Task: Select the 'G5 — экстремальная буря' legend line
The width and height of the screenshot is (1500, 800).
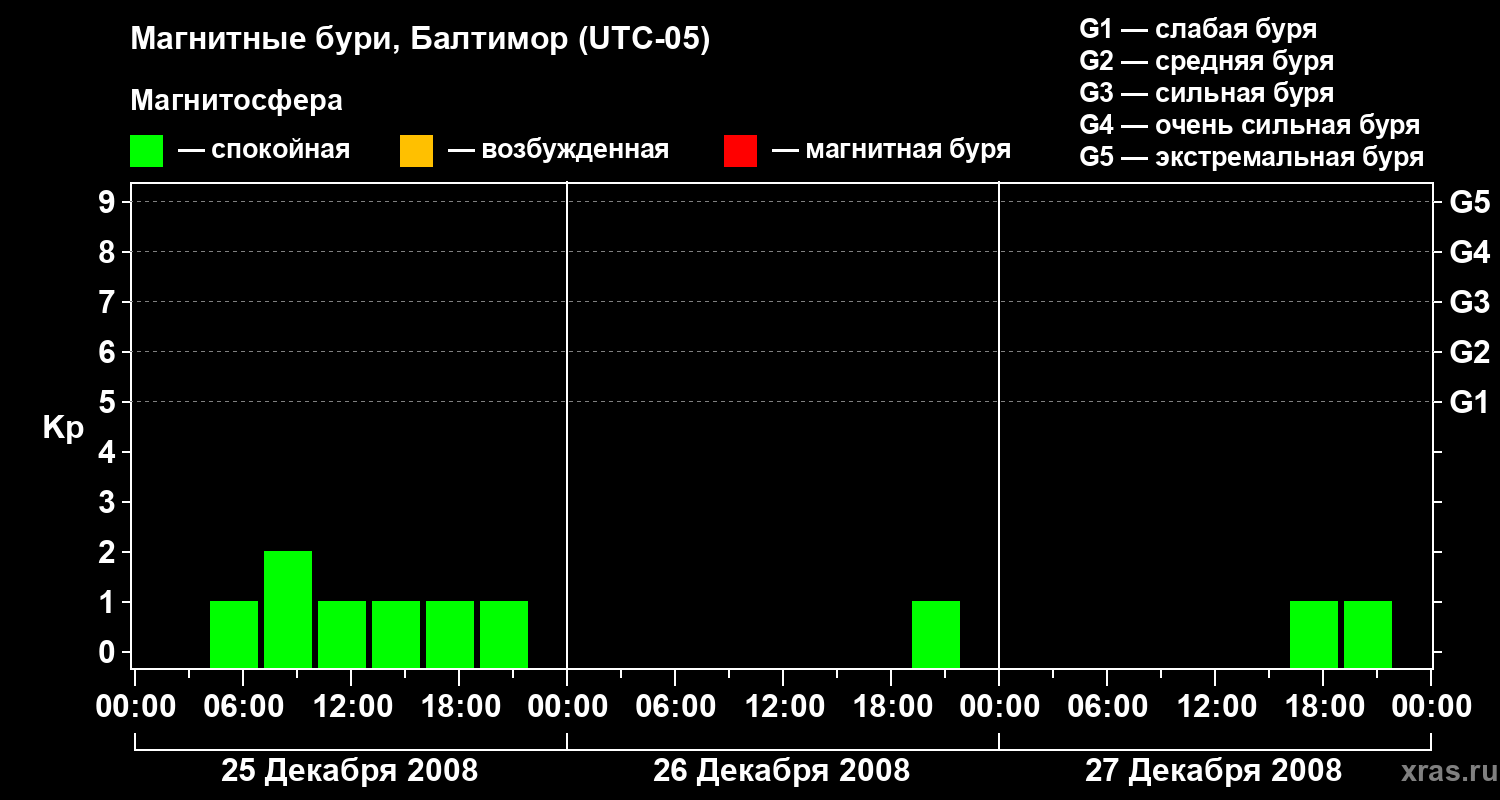Action: point(1252,157)
